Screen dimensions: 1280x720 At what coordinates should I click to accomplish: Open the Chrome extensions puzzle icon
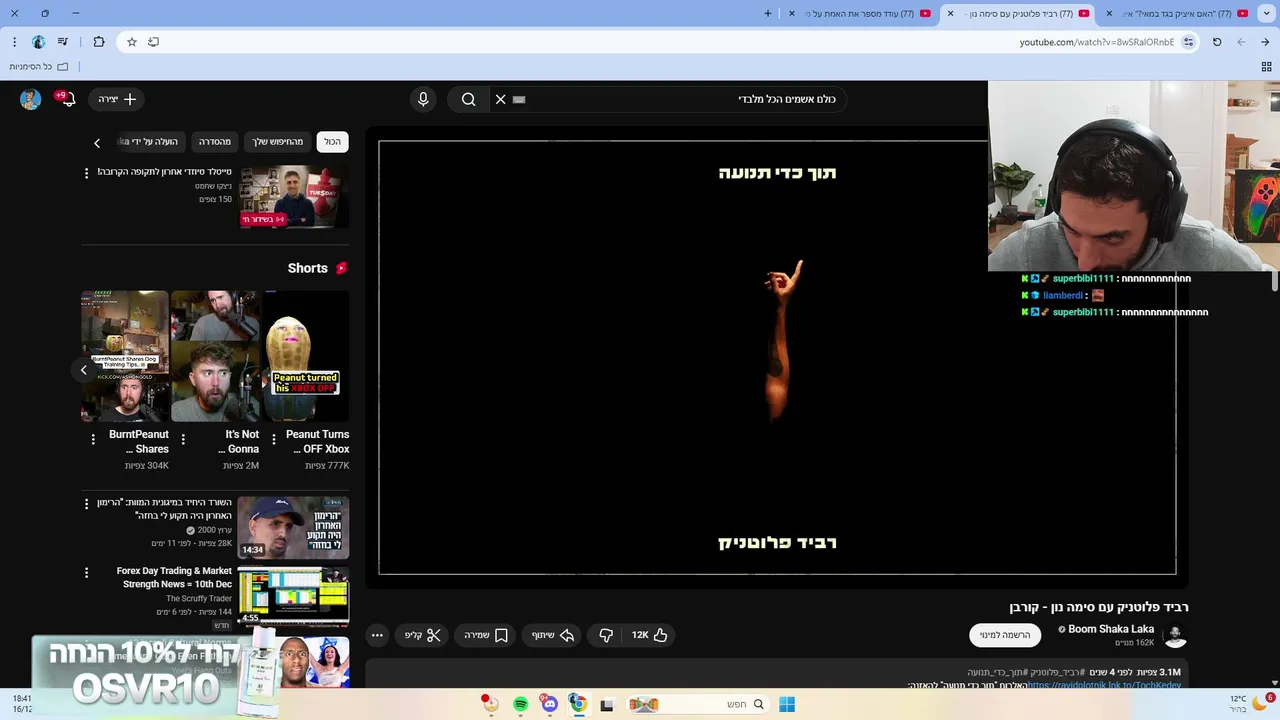pyautogui.click(x=98, y=42)
